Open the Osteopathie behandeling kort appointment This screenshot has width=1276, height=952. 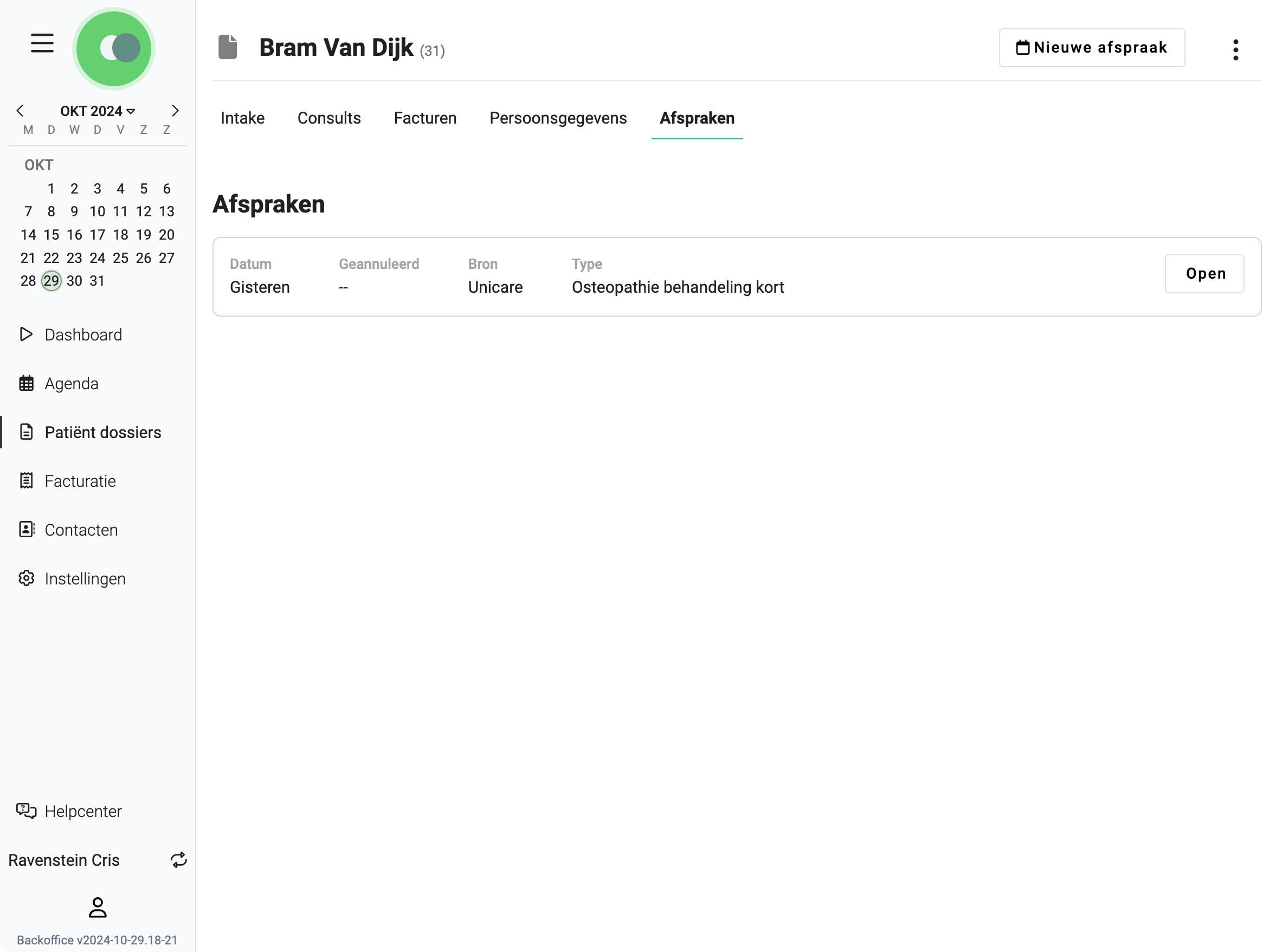[x=1204, y=274]
